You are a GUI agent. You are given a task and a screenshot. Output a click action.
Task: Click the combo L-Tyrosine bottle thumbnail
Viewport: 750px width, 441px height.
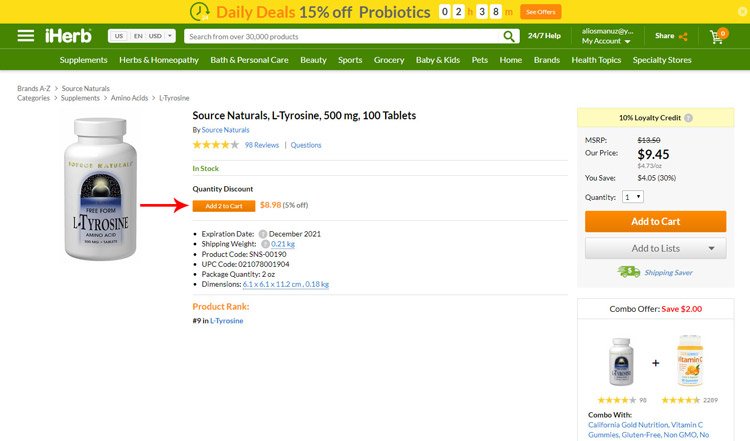[621, 362]
